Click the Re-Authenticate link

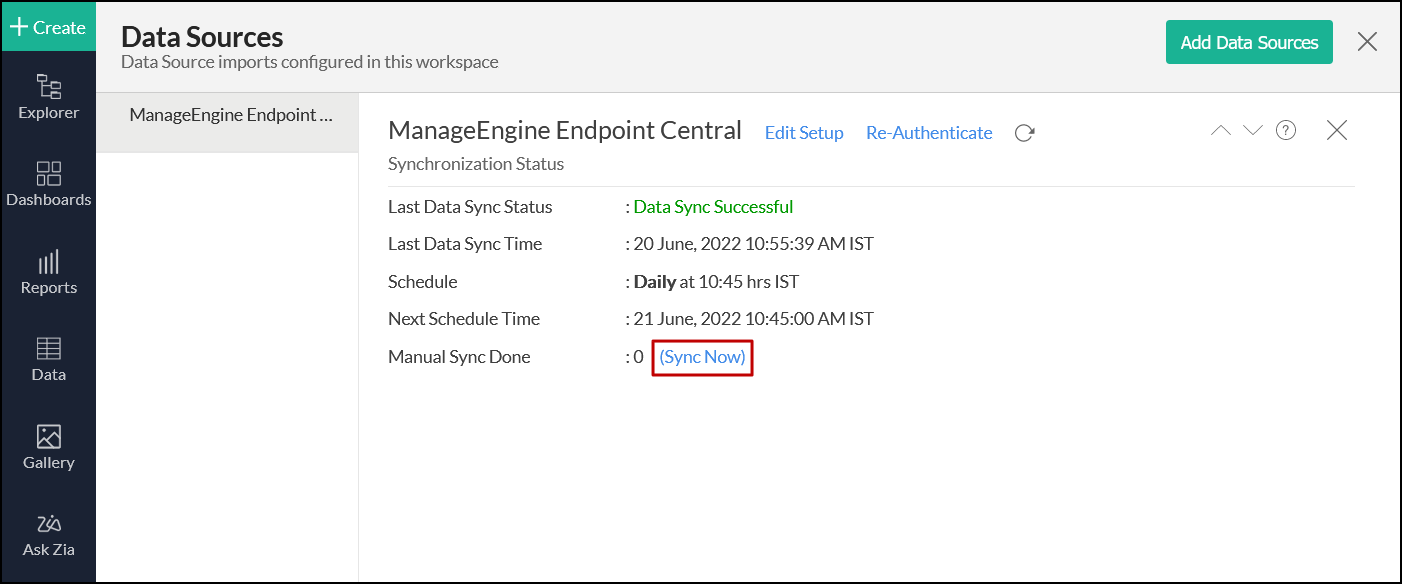(929, 133)
